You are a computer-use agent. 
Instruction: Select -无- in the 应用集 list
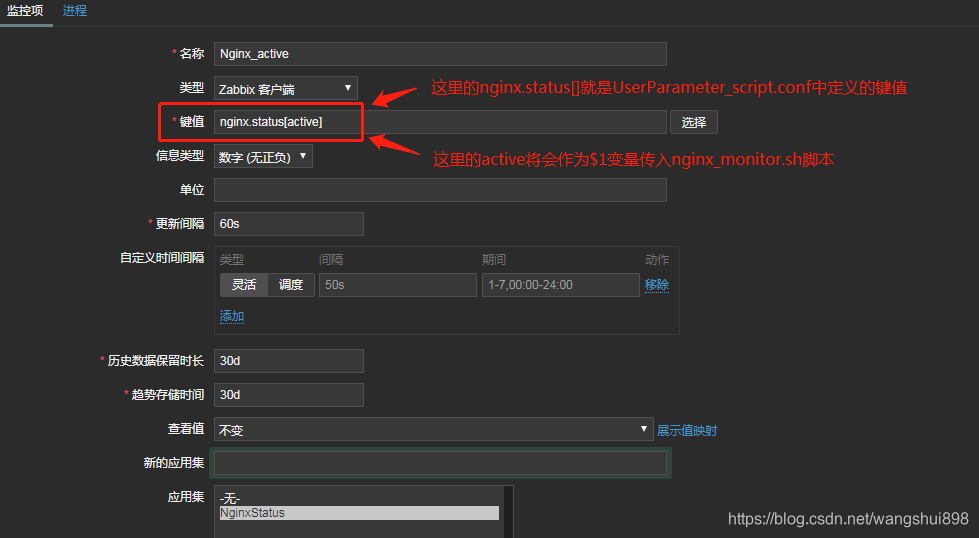click(359, 499)
